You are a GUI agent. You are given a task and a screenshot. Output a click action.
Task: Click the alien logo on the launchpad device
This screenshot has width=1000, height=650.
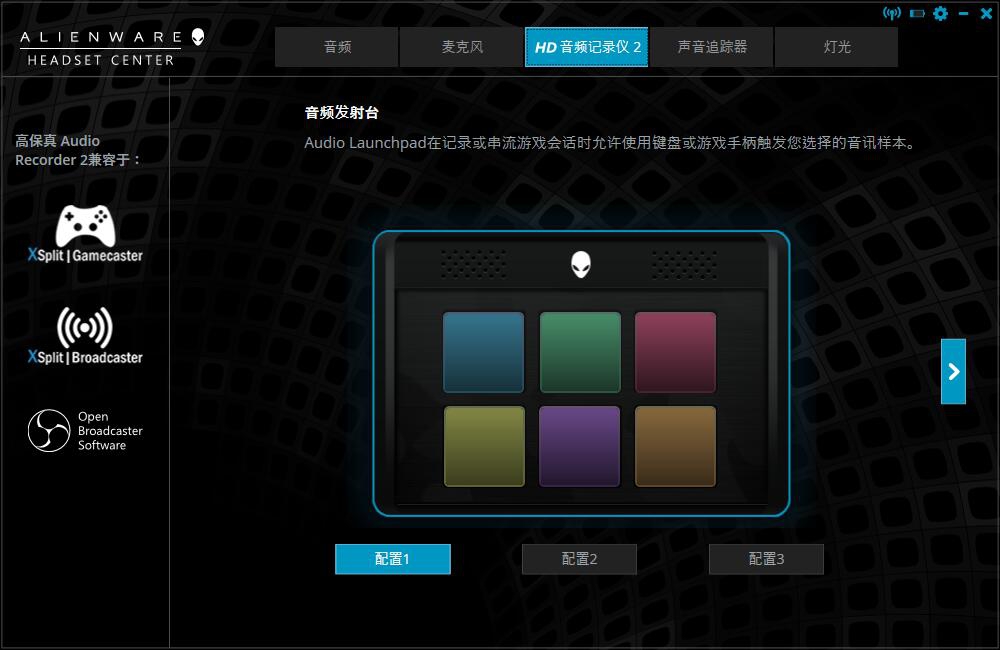coord(580,264)
